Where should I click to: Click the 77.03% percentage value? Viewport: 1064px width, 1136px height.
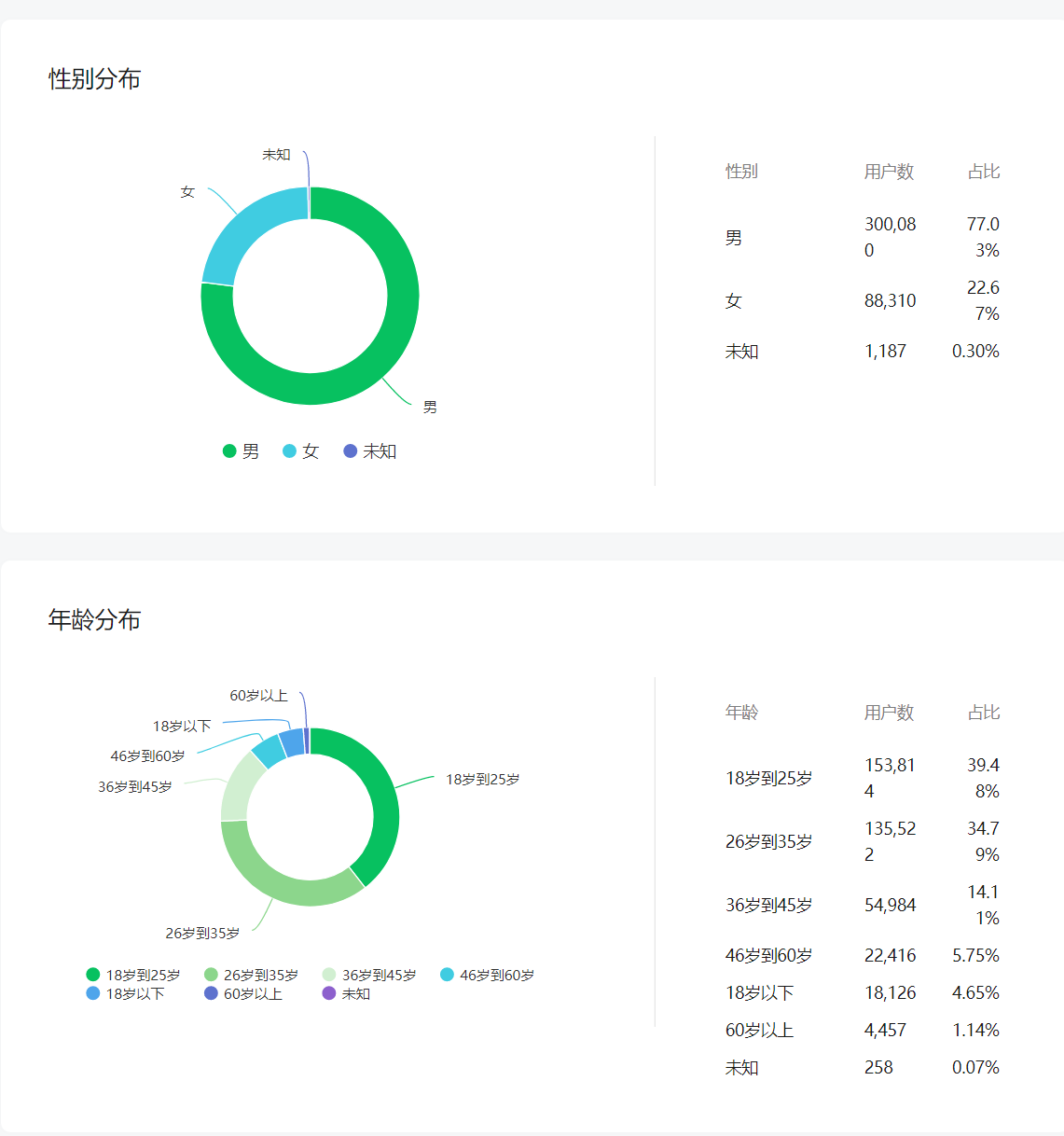983,238
